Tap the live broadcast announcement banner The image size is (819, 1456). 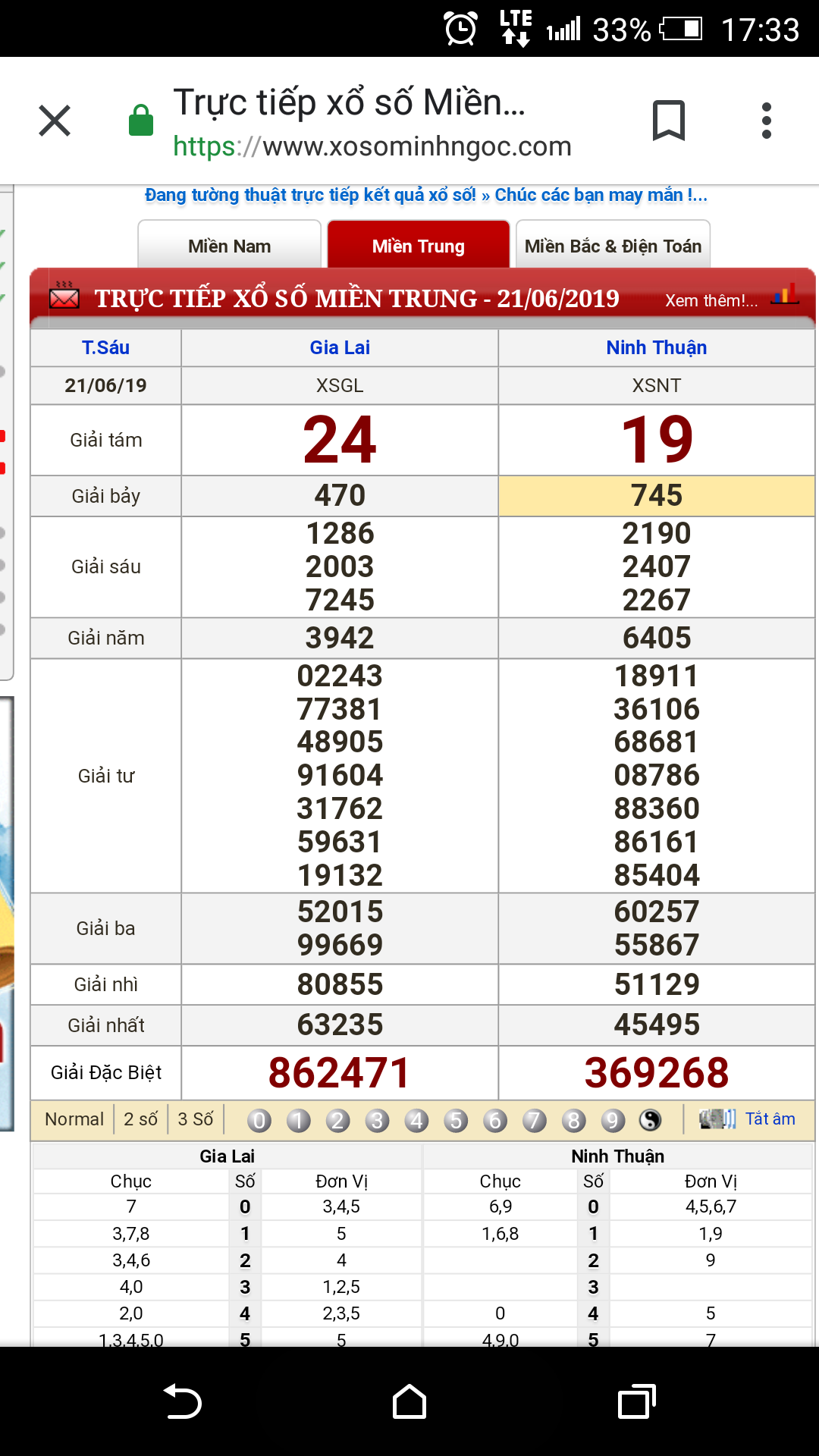426,195
